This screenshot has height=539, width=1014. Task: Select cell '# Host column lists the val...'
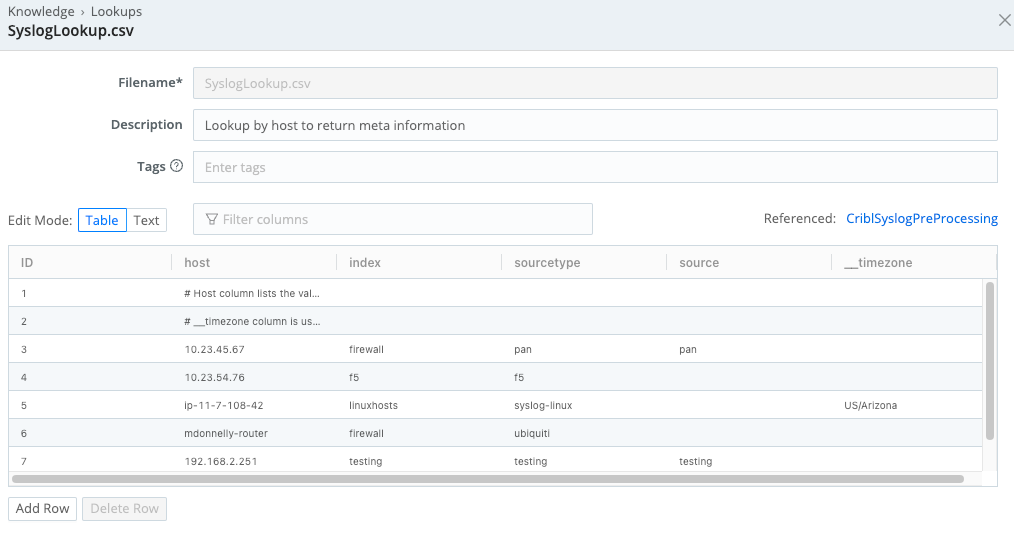pyautogui.click(x=252, y=293)
